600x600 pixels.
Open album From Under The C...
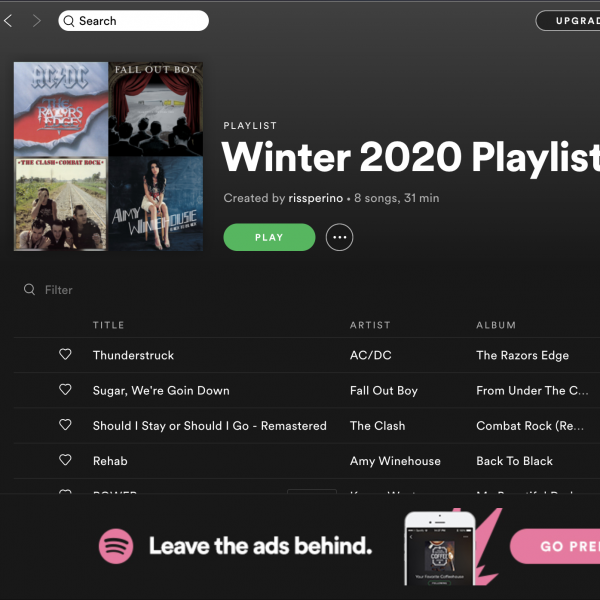click(532, 391)
